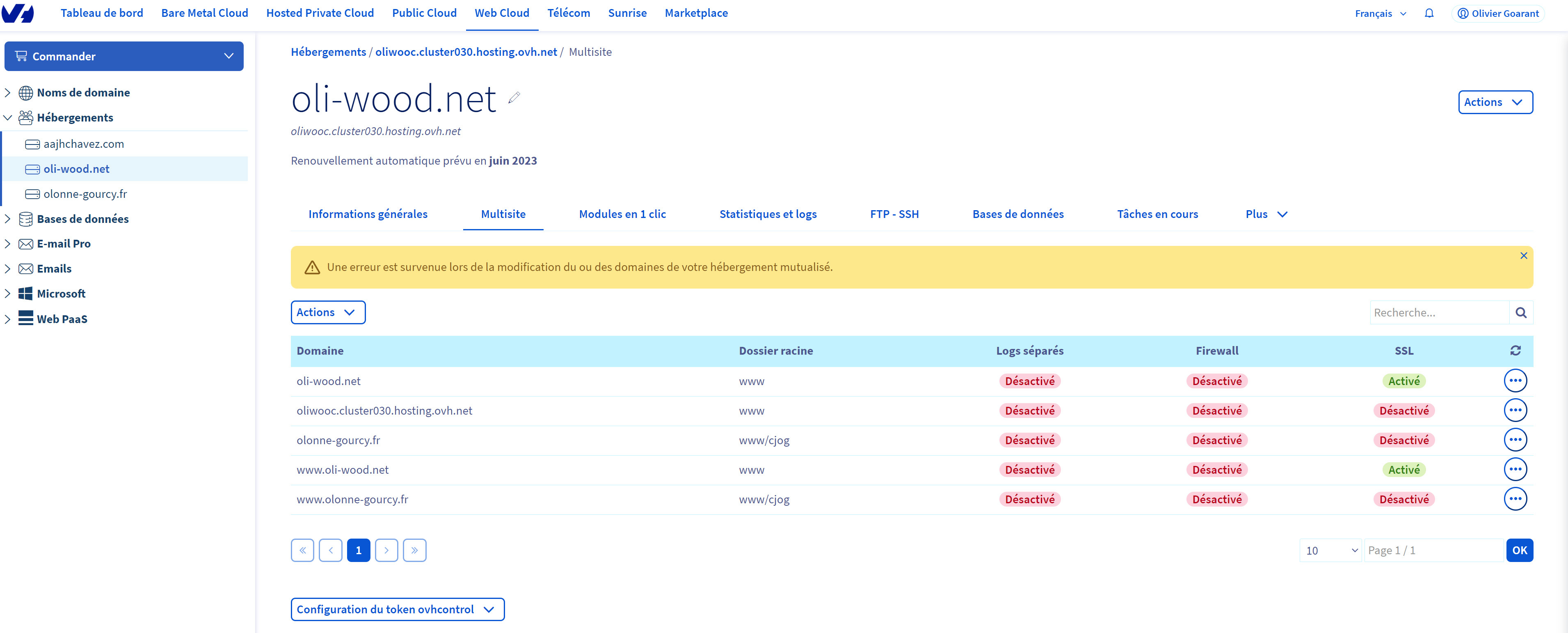
Task: Open the three-dots menu for www.oli-wood.net row
Action: click(1515, 469)
